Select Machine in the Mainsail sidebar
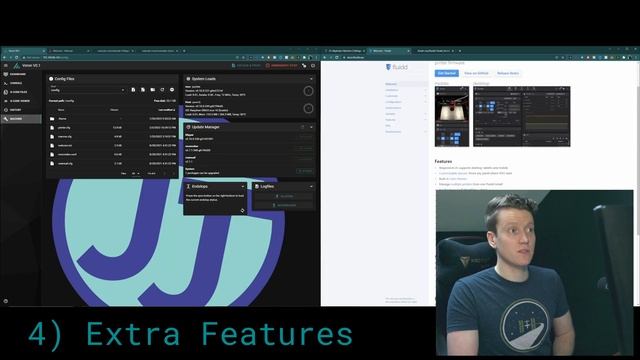The width and height of the screenshot is (640, 360). pyautogui.click(x=20, y=119)
